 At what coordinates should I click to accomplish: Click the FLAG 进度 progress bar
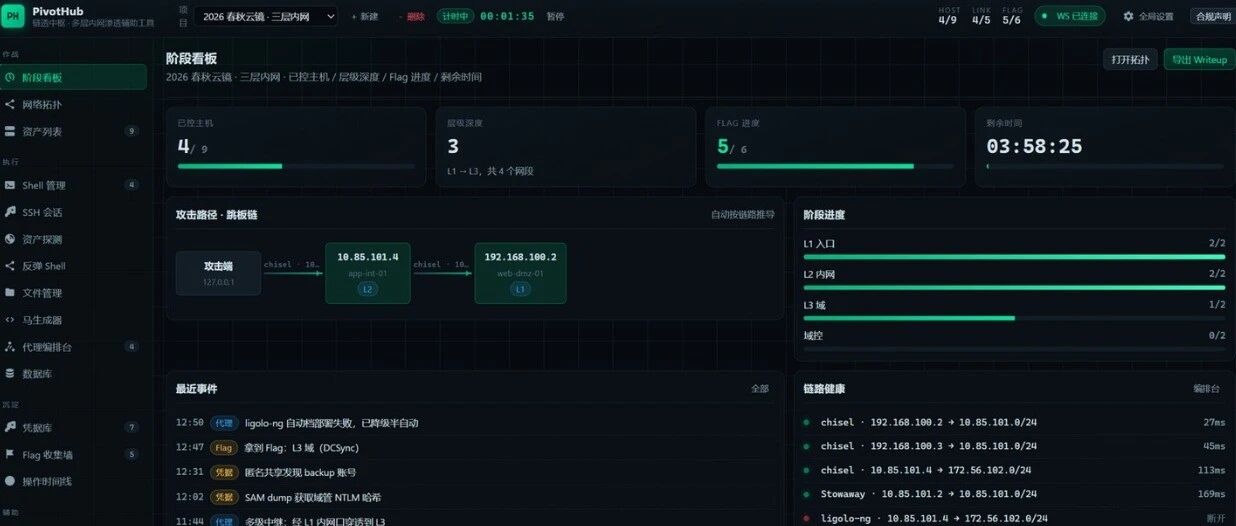[x=836, y=166]
